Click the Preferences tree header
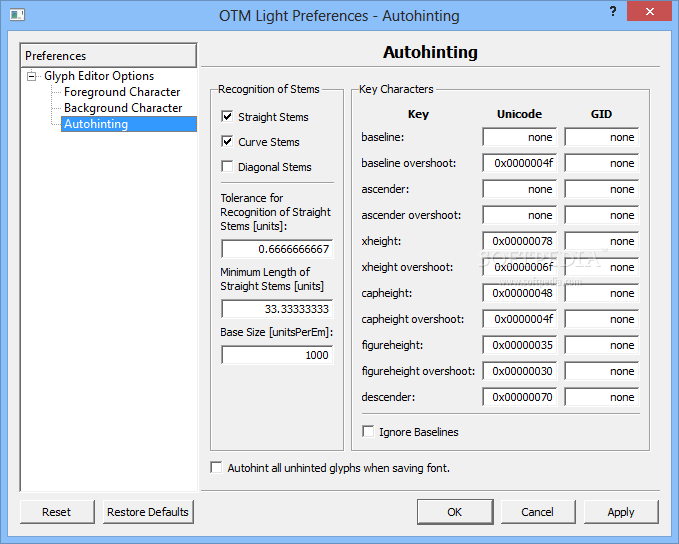 (108, 55)
